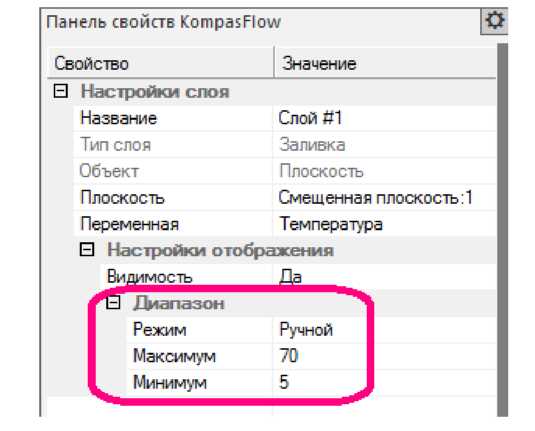Edit the Минимум value 5
This screenshot has height=431, width=535.
tap(384, 382)
